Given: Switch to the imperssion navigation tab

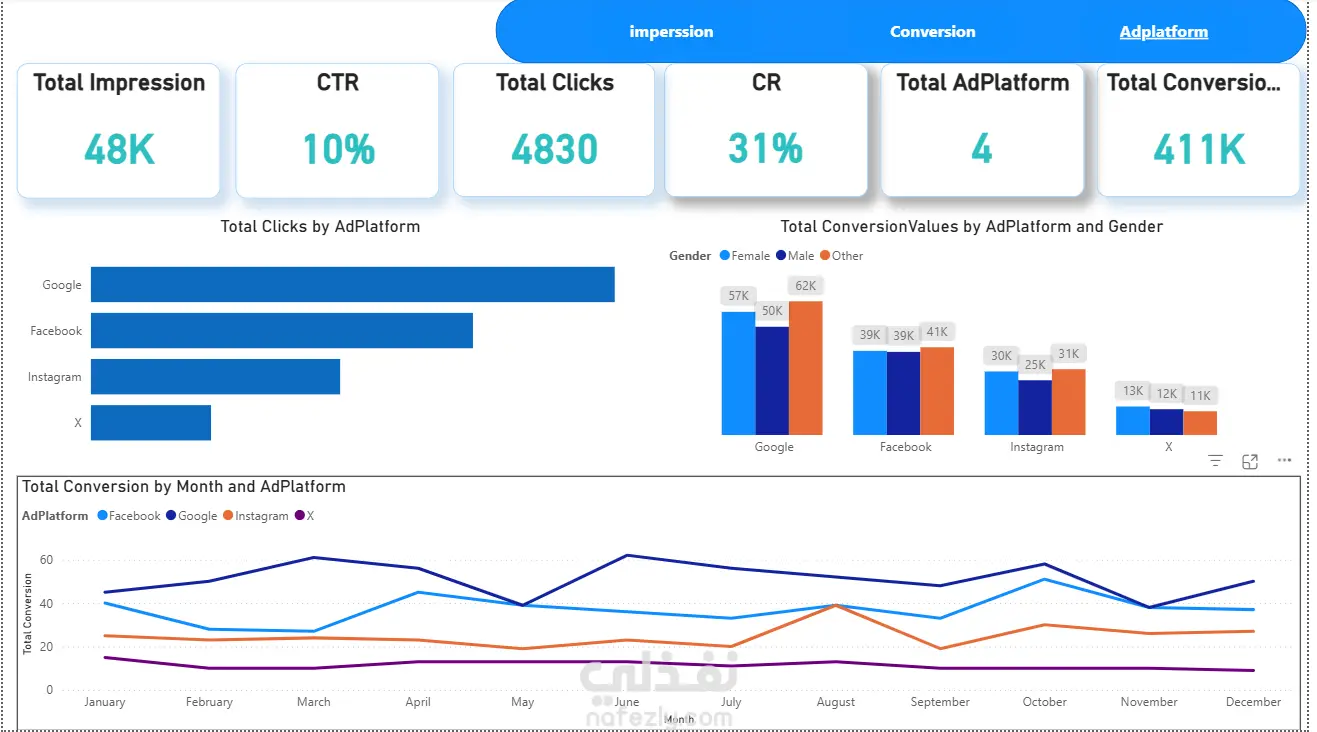Looking at the screenshot, I should 671,32.
